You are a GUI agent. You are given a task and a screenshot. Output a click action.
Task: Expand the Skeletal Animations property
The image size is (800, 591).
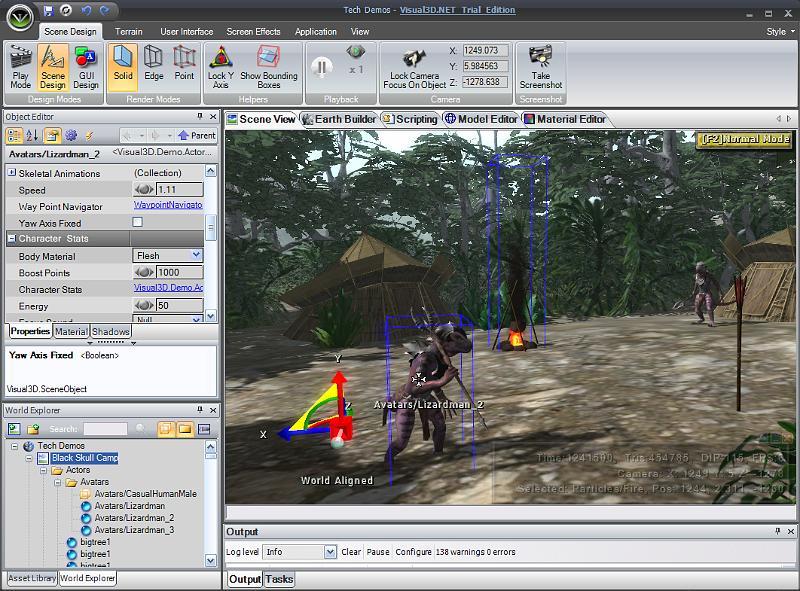click(11, 173)
